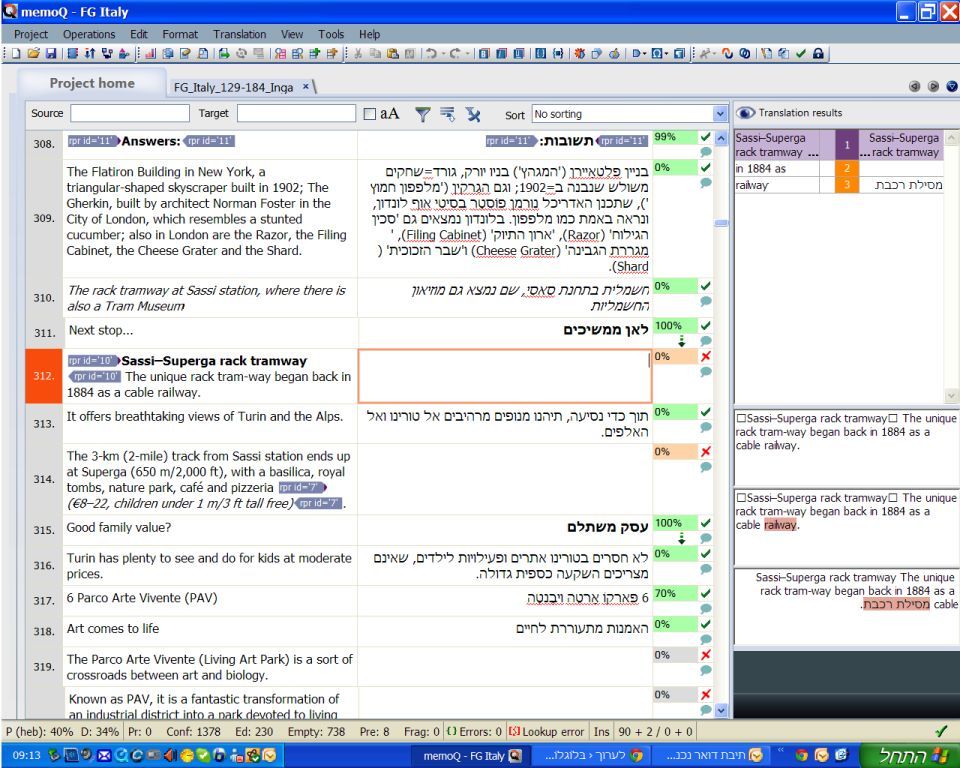Click the green checkmark confirm toolbar icon
Viewport: 960px width, 768px height.
800,54
